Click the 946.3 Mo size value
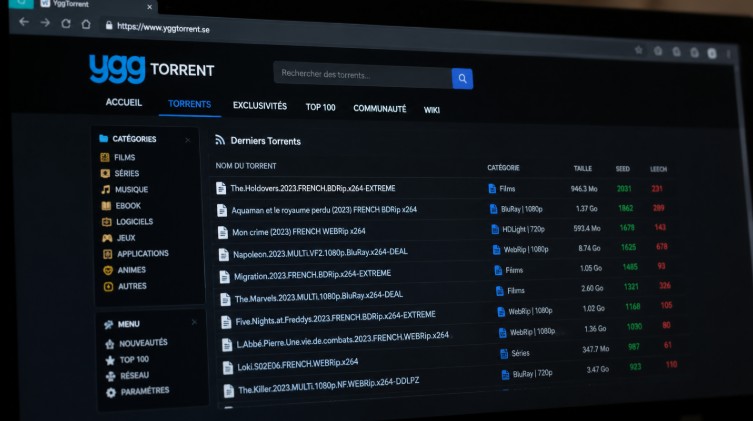The width and height of the screenshot is (753, 421). pyautogui.click(x=584, y=189)
